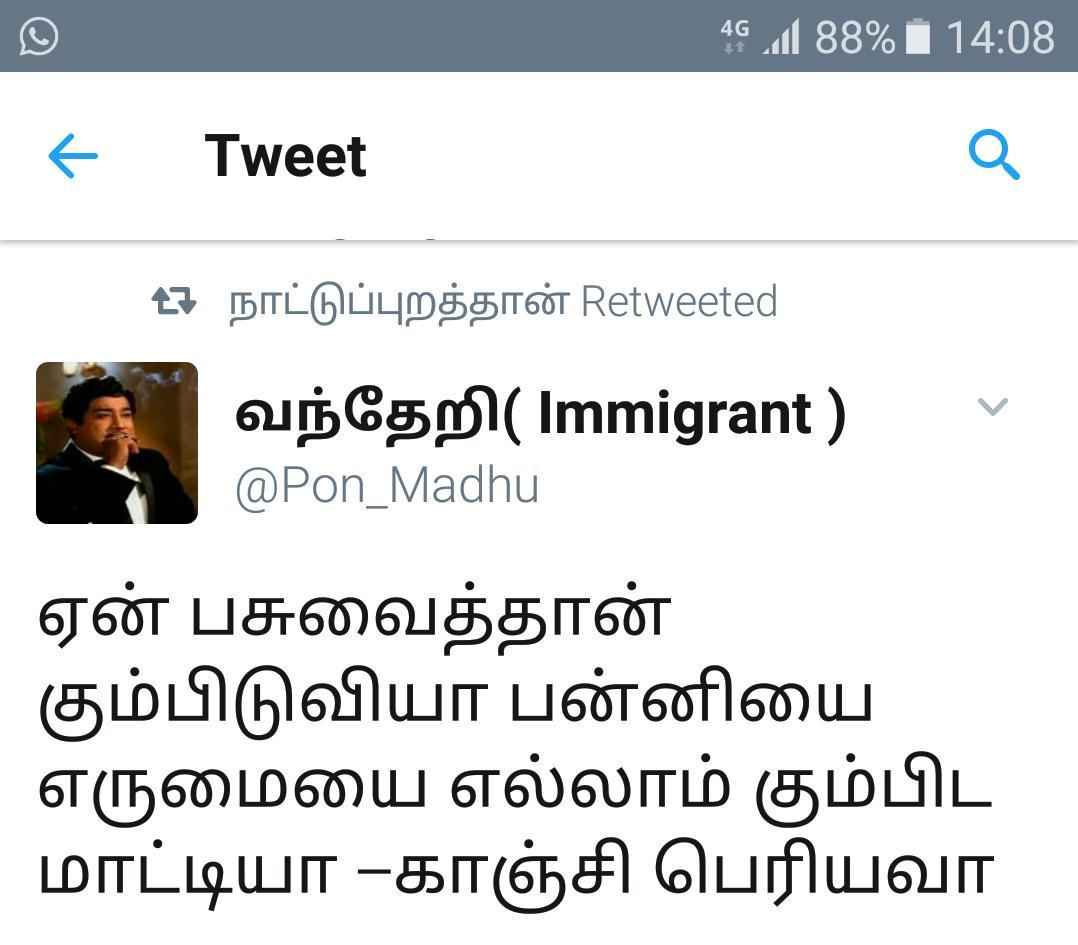
Task: Tap the 14:08 clock in status bar
Action: (x=1000, y=37)
